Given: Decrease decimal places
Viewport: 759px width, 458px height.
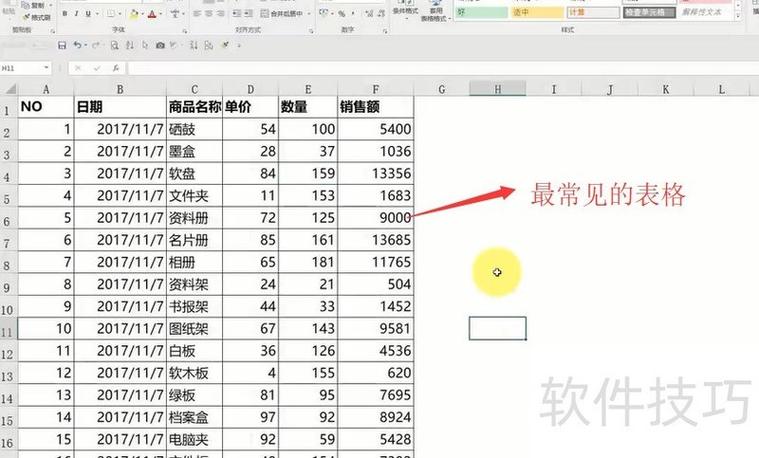Looking at the screenshot, I should pos(381,14).
